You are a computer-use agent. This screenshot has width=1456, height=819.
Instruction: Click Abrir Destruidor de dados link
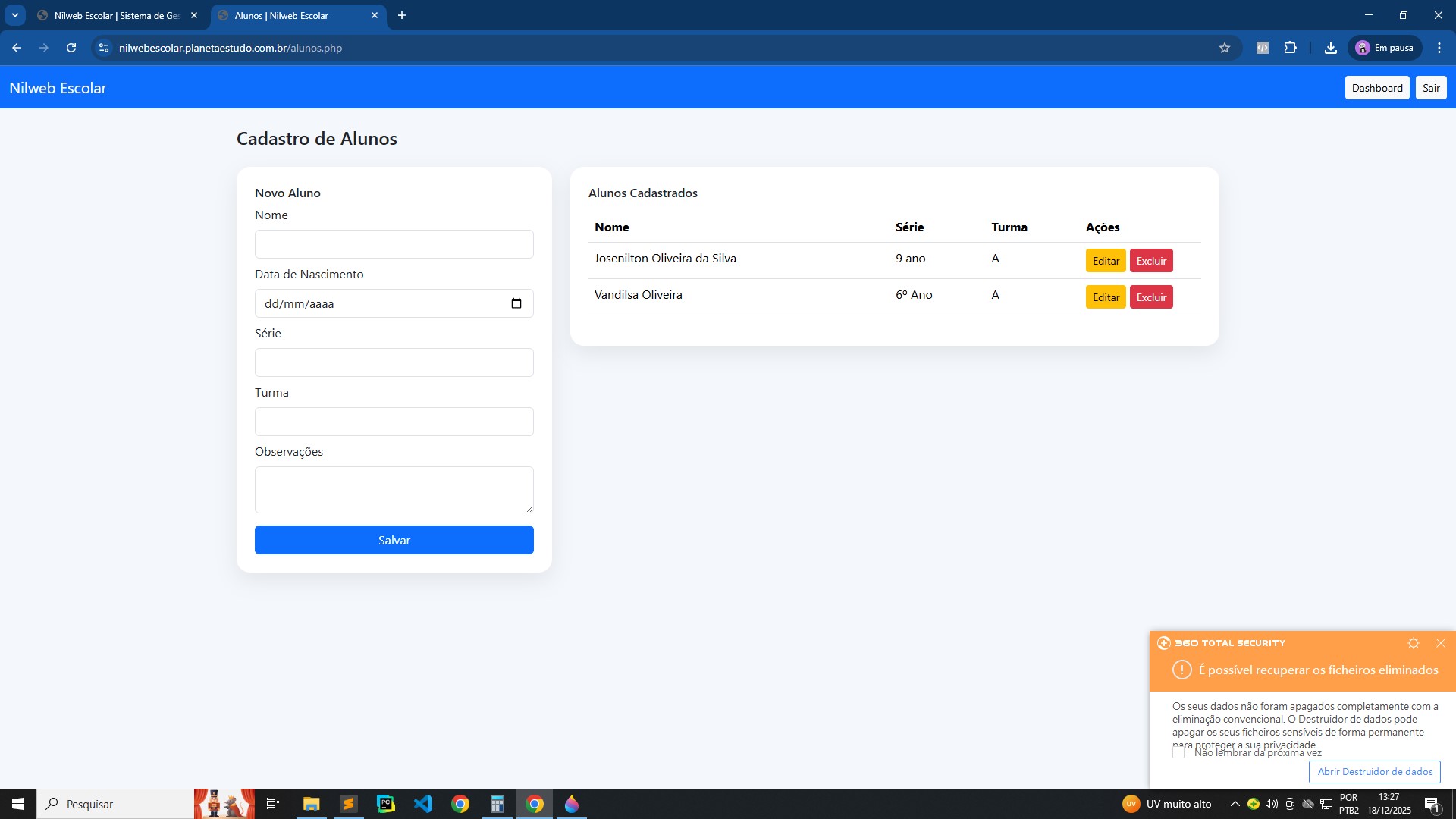1375,772
